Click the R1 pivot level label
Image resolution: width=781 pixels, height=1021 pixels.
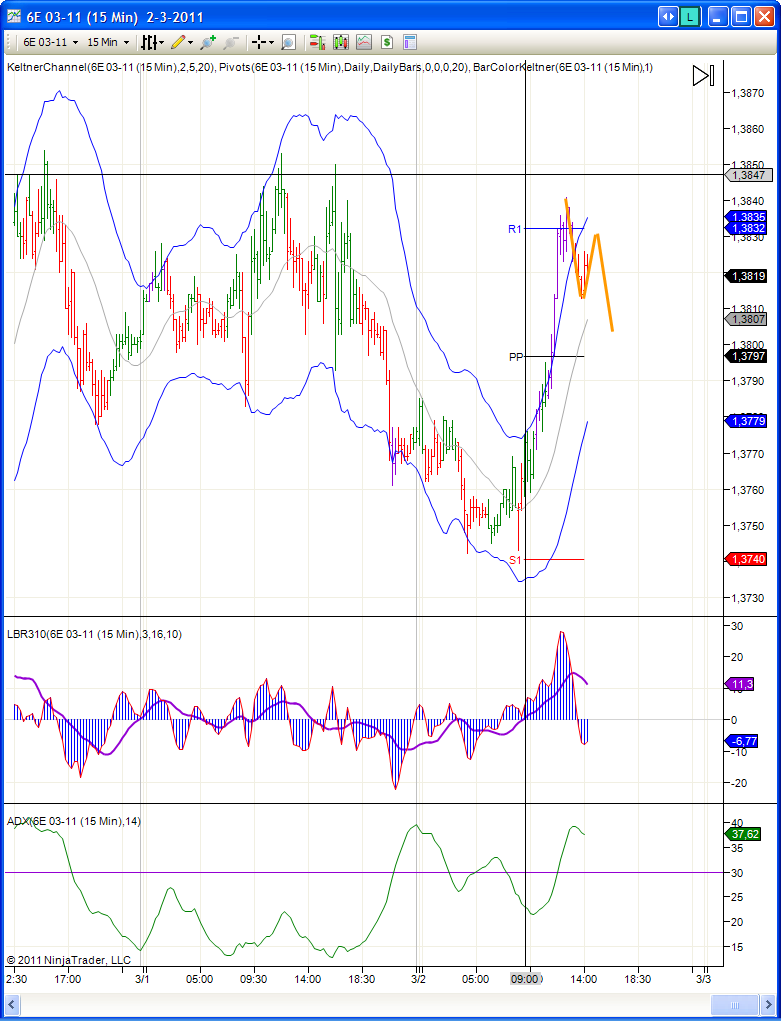(515, 229)
